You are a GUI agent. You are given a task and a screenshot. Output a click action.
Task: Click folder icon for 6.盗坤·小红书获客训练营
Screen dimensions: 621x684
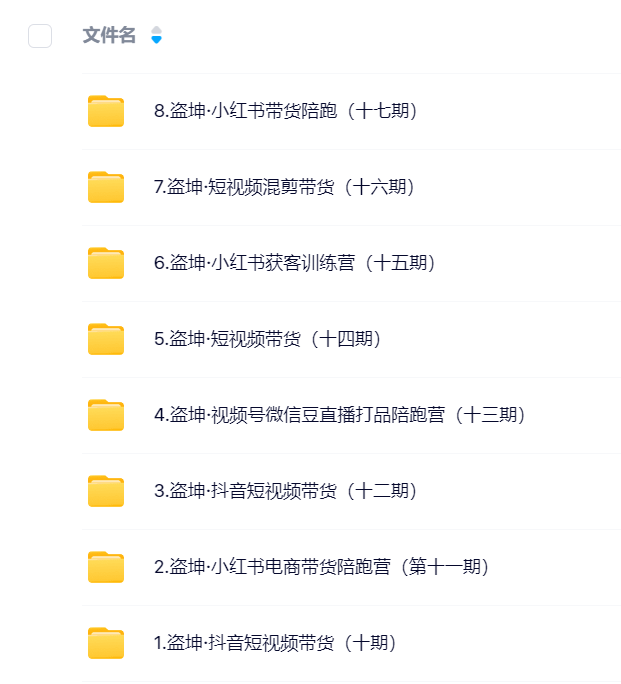pyautogui.click(x=106, y=263)
